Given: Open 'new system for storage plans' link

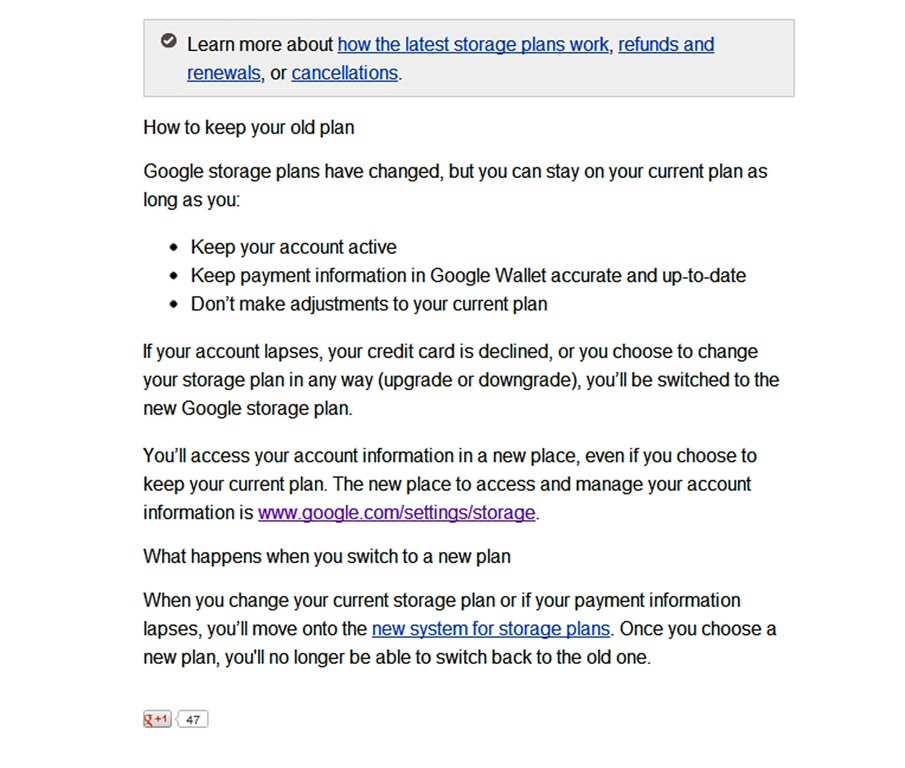Looking at the screenshot, I should [x=491, y=628].
